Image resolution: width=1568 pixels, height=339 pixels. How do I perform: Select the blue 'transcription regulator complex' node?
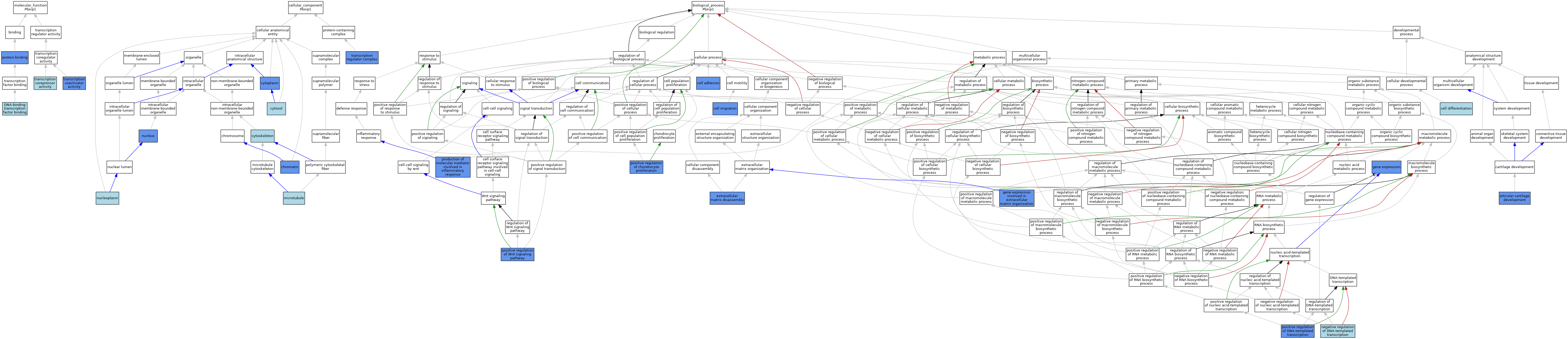pyautogui.click(x=361, y=57)
